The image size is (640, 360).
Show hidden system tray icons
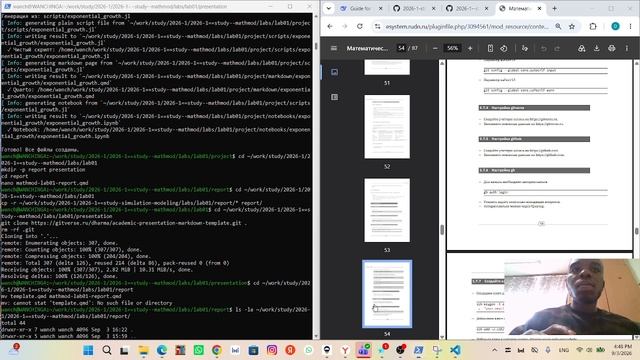[494, 350]
